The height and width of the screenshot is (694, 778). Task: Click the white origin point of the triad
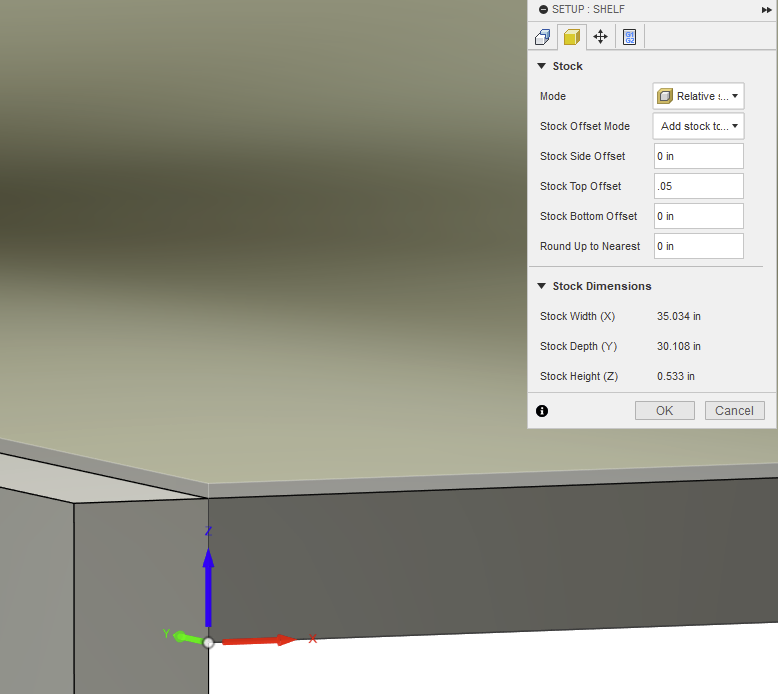tap(208, 642)
